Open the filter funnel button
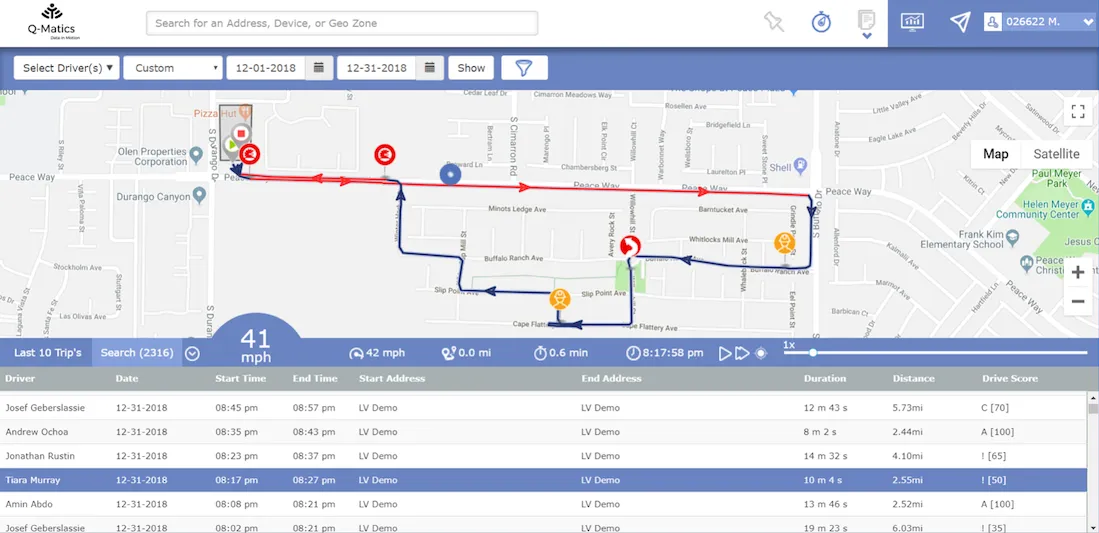This screenshot has width=1099, height=533. pyautogui.click(x=524, y=68)
